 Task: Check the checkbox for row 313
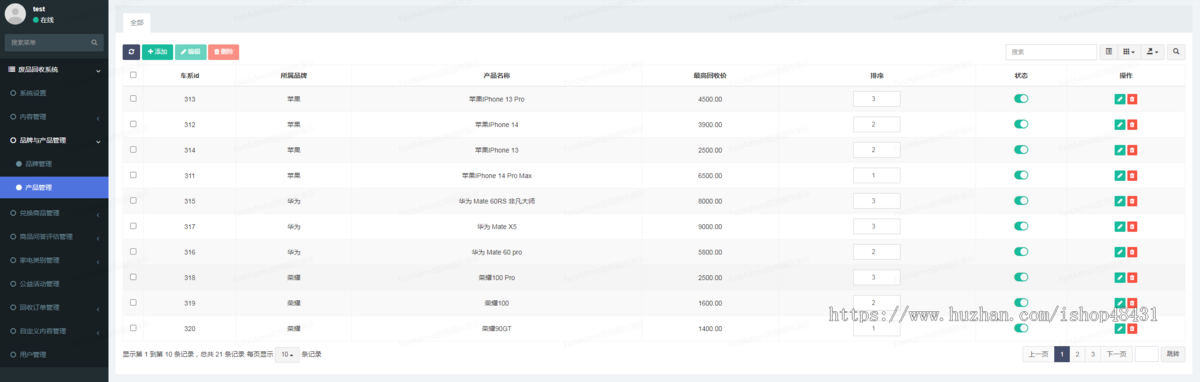coord(133,99)
